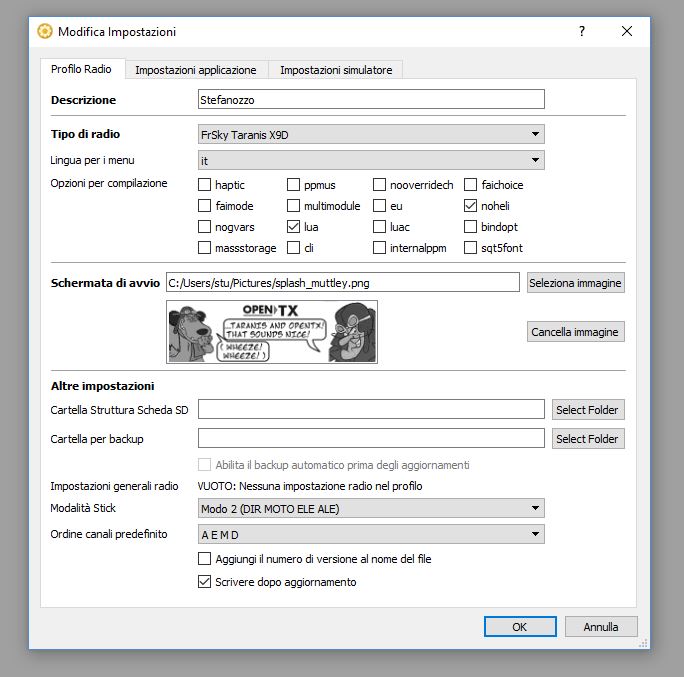Screen dimensions: 684x677
Task: Uncheck Scrivere dopo aggiornamento
Action: coord(205,582)
